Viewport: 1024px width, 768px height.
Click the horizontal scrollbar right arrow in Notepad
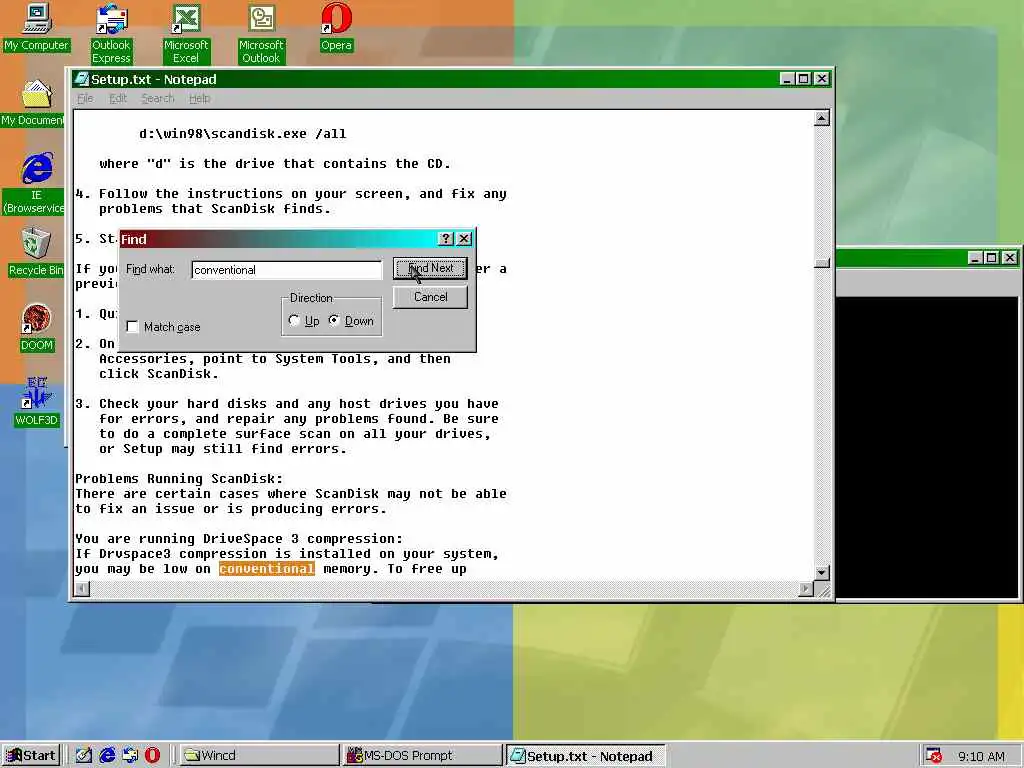point(807,589)
